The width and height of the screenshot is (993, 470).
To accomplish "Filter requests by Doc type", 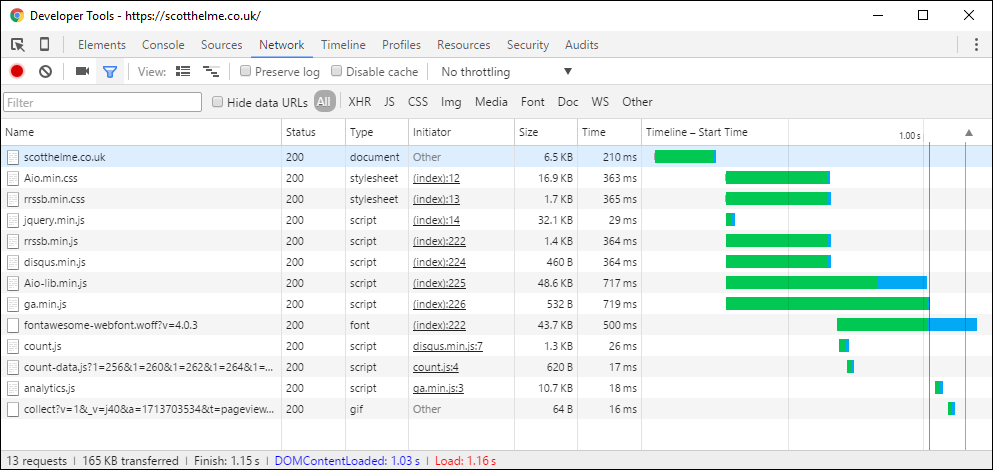I will pos(568,102).
